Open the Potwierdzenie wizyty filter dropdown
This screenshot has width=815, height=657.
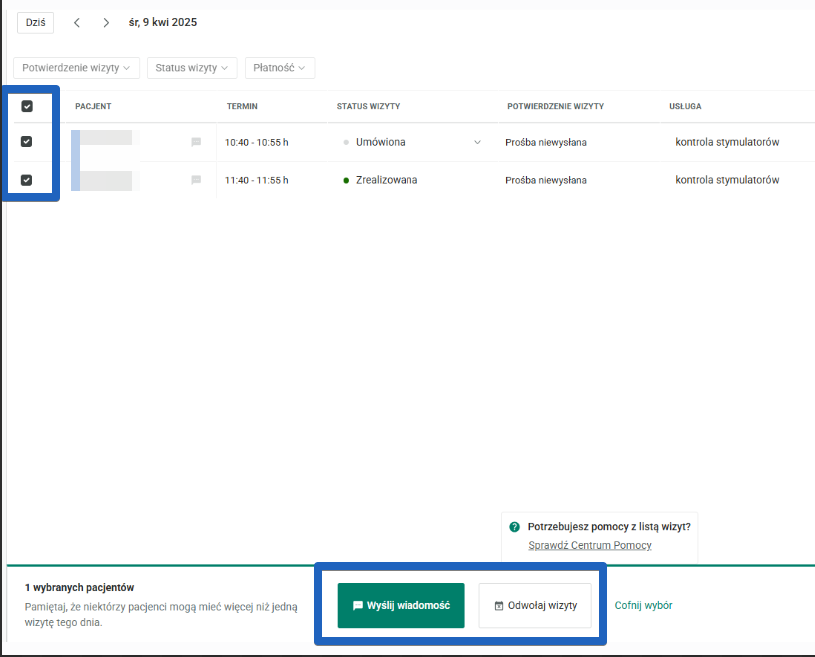(x=77, y=68)
